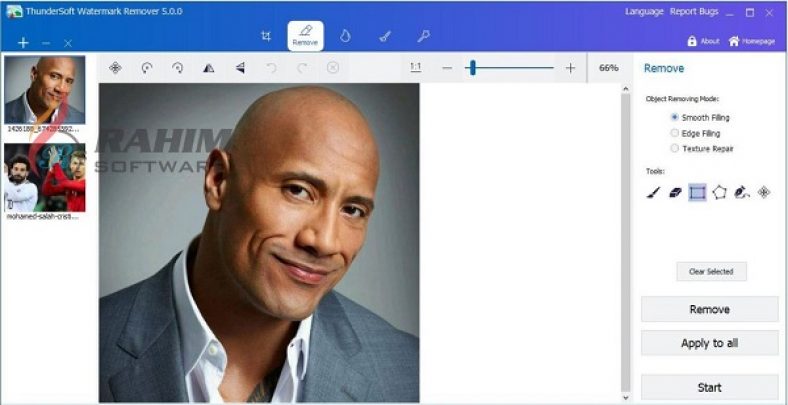Viewport: 788px width, 405px height.
Task: Click the cancel circle-X toolbar icon
Action: 333,67
